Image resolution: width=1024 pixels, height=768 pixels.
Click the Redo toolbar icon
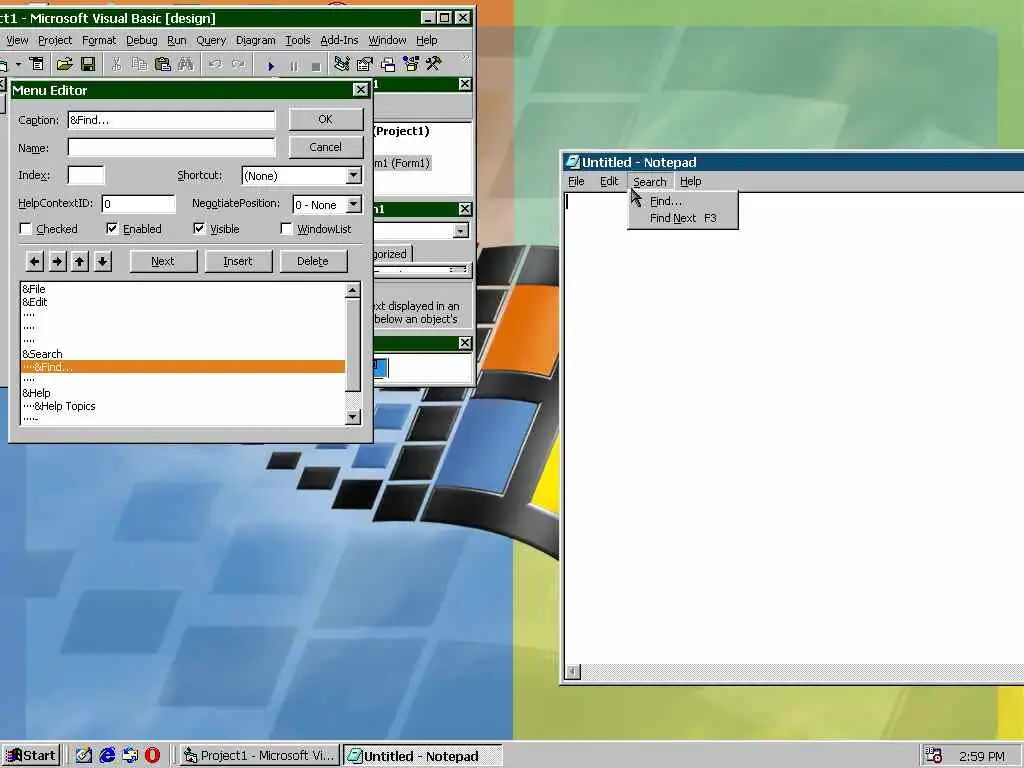point(238,64)
